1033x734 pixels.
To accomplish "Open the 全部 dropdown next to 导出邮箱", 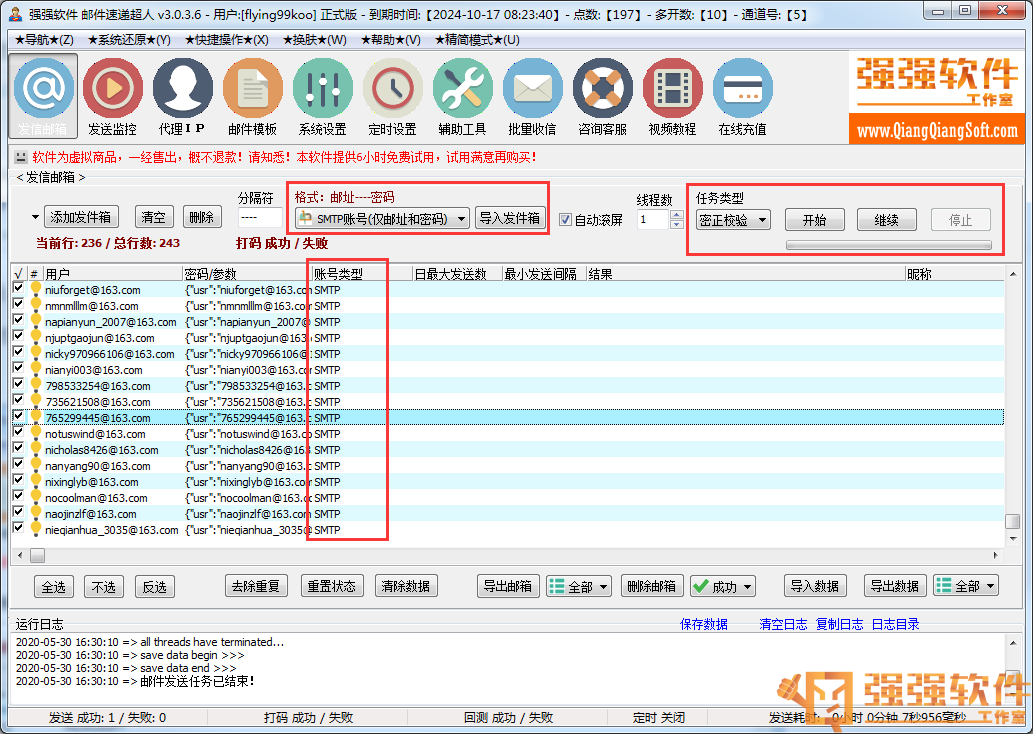I will 578,586.
